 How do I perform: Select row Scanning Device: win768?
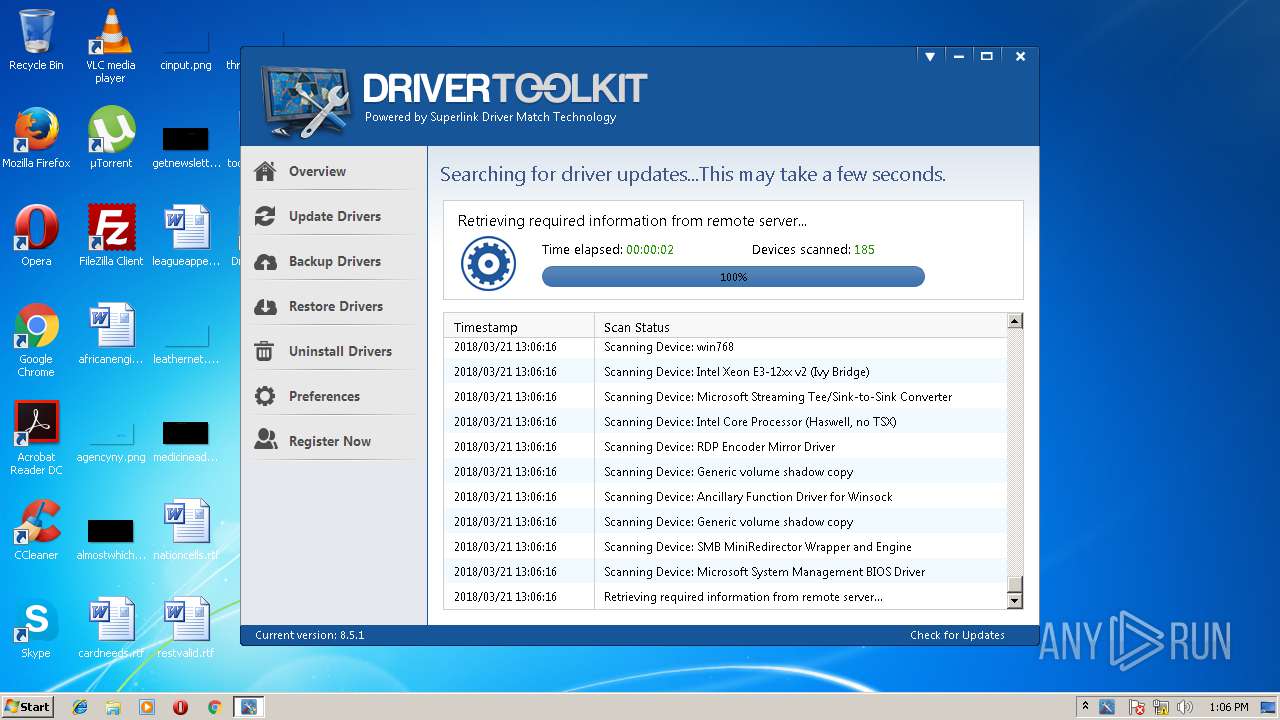click(x=725, y=347)
